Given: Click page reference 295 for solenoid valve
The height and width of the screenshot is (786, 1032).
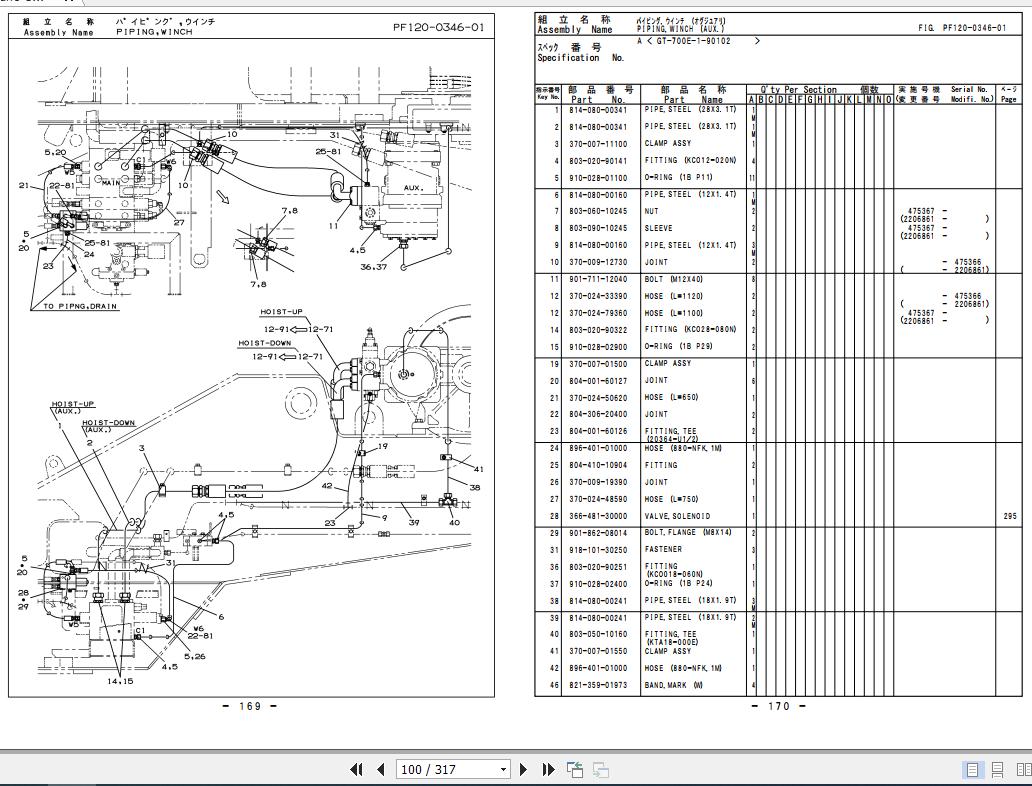Looking at the screenshot, I should [1009, 516].
